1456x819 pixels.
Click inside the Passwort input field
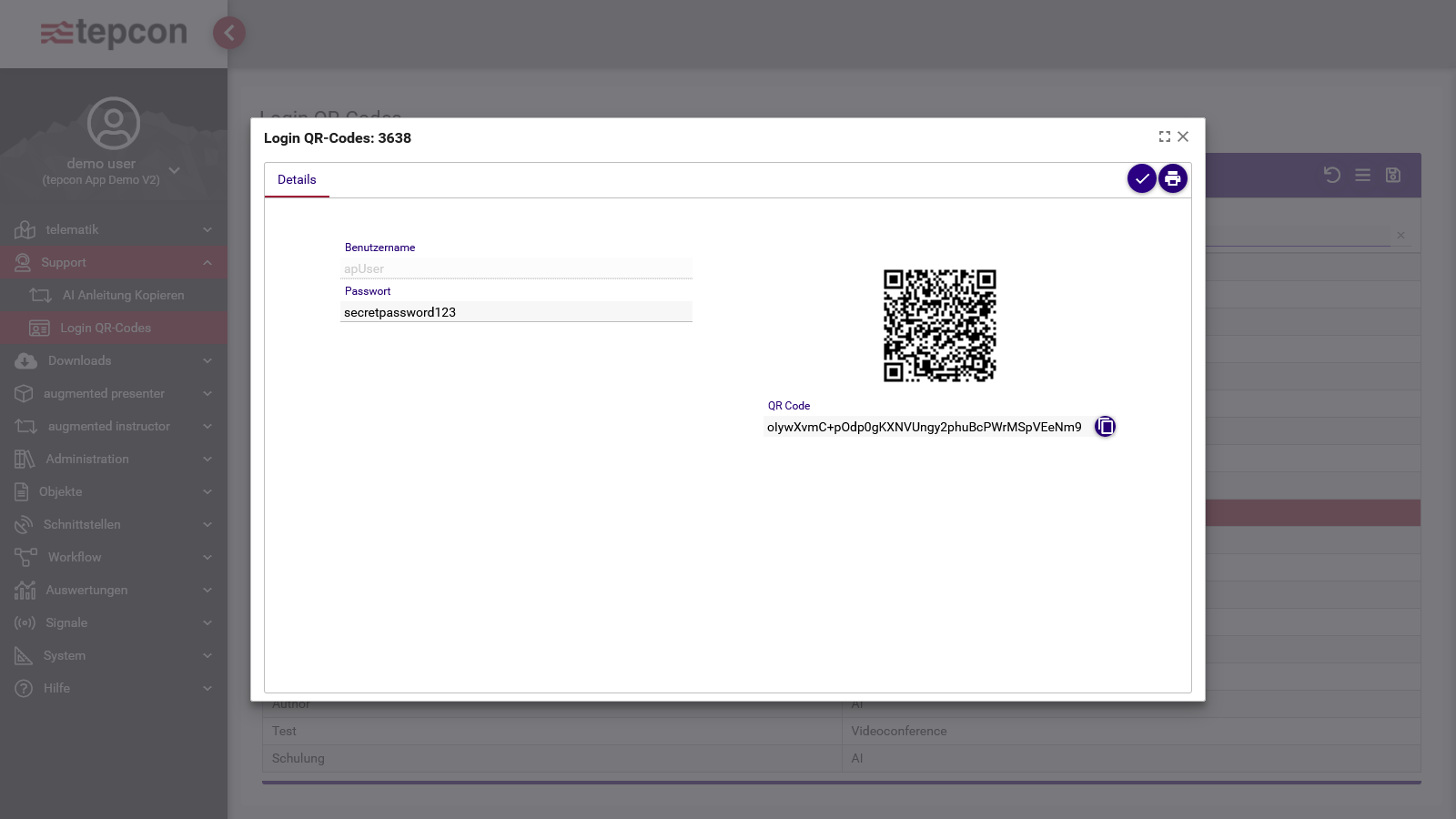point(516,311)
